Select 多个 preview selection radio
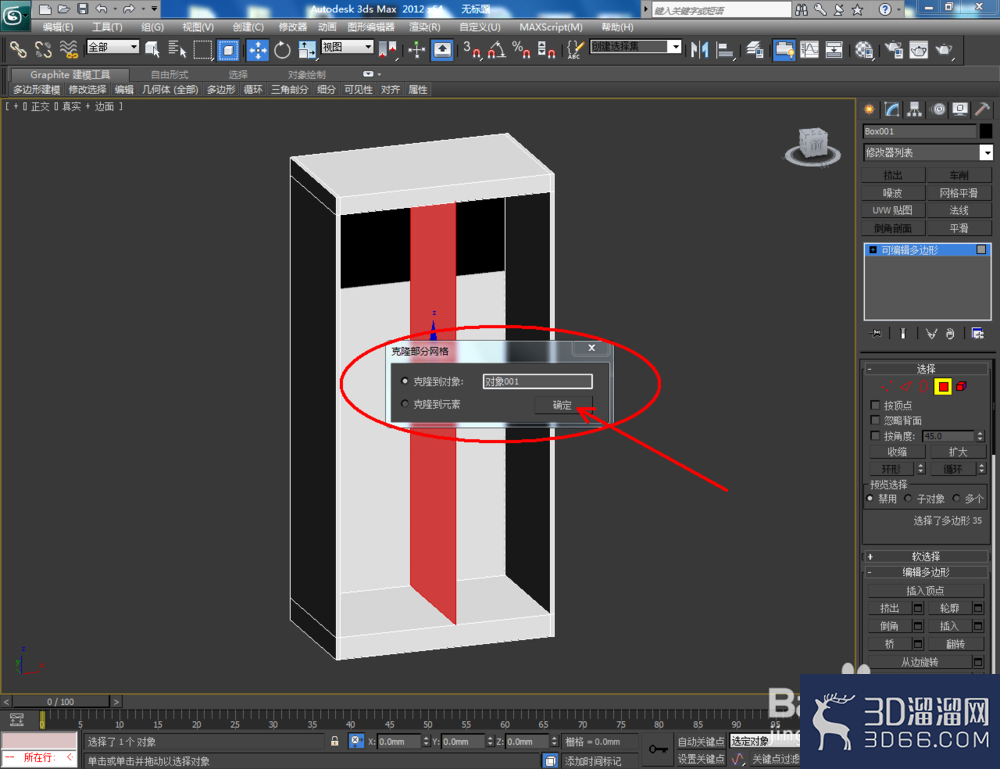 [956, 498]
